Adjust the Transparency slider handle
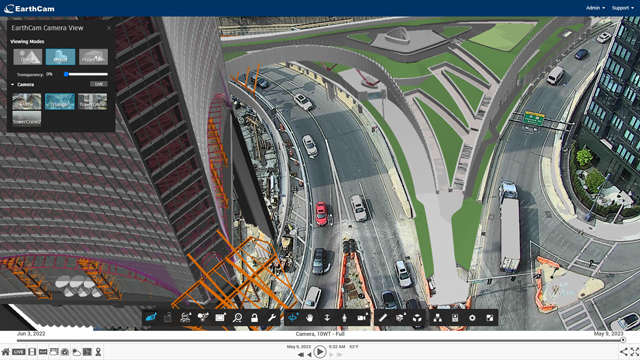The height and width of the screenshot is (360, 640). click(x=66, y=74)
